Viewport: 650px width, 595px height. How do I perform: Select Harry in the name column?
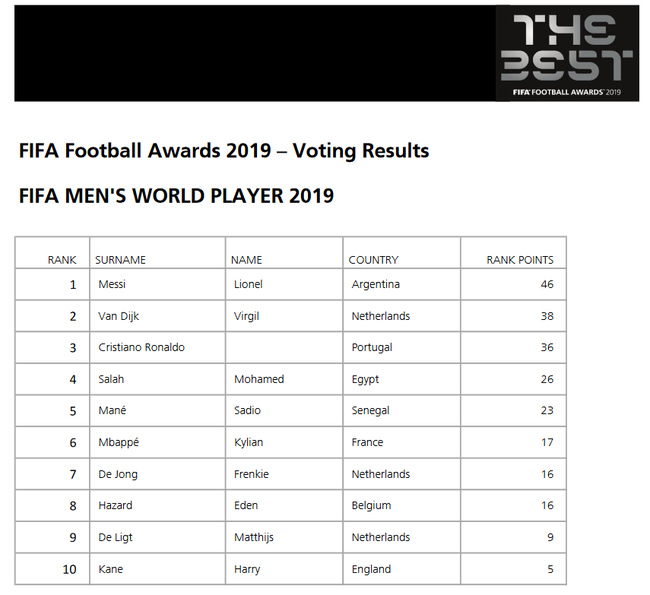(x=247, y=569)
